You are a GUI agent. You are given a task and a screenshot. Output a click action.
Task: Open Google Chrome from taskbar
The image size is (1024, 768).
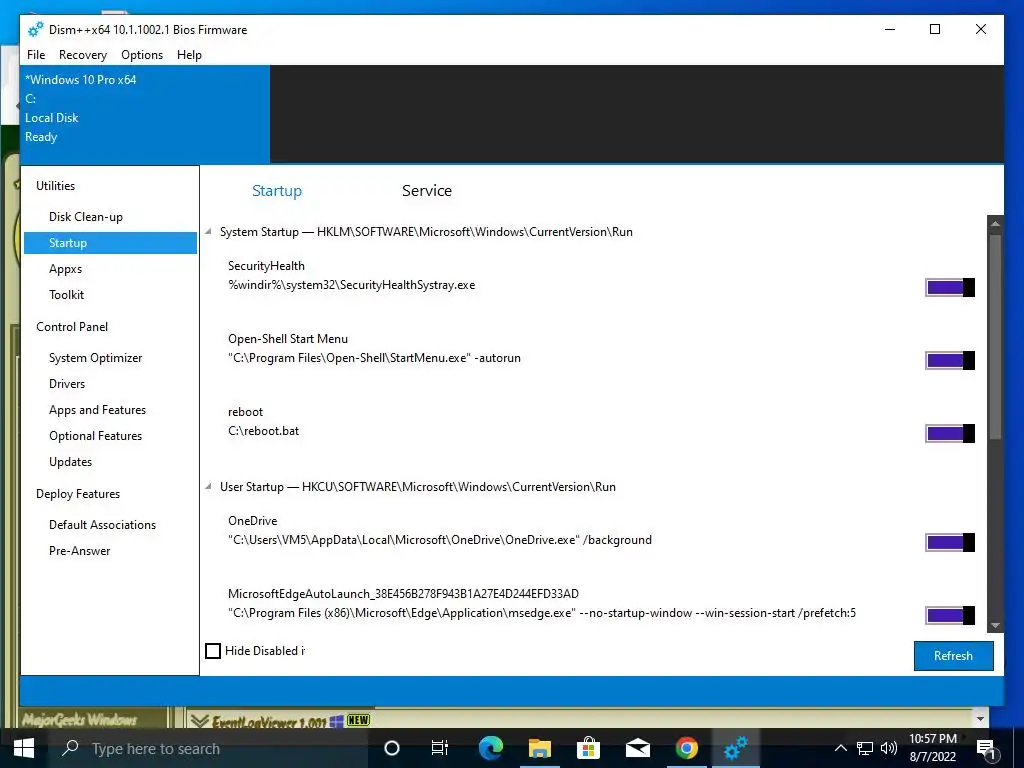[686, 748]
